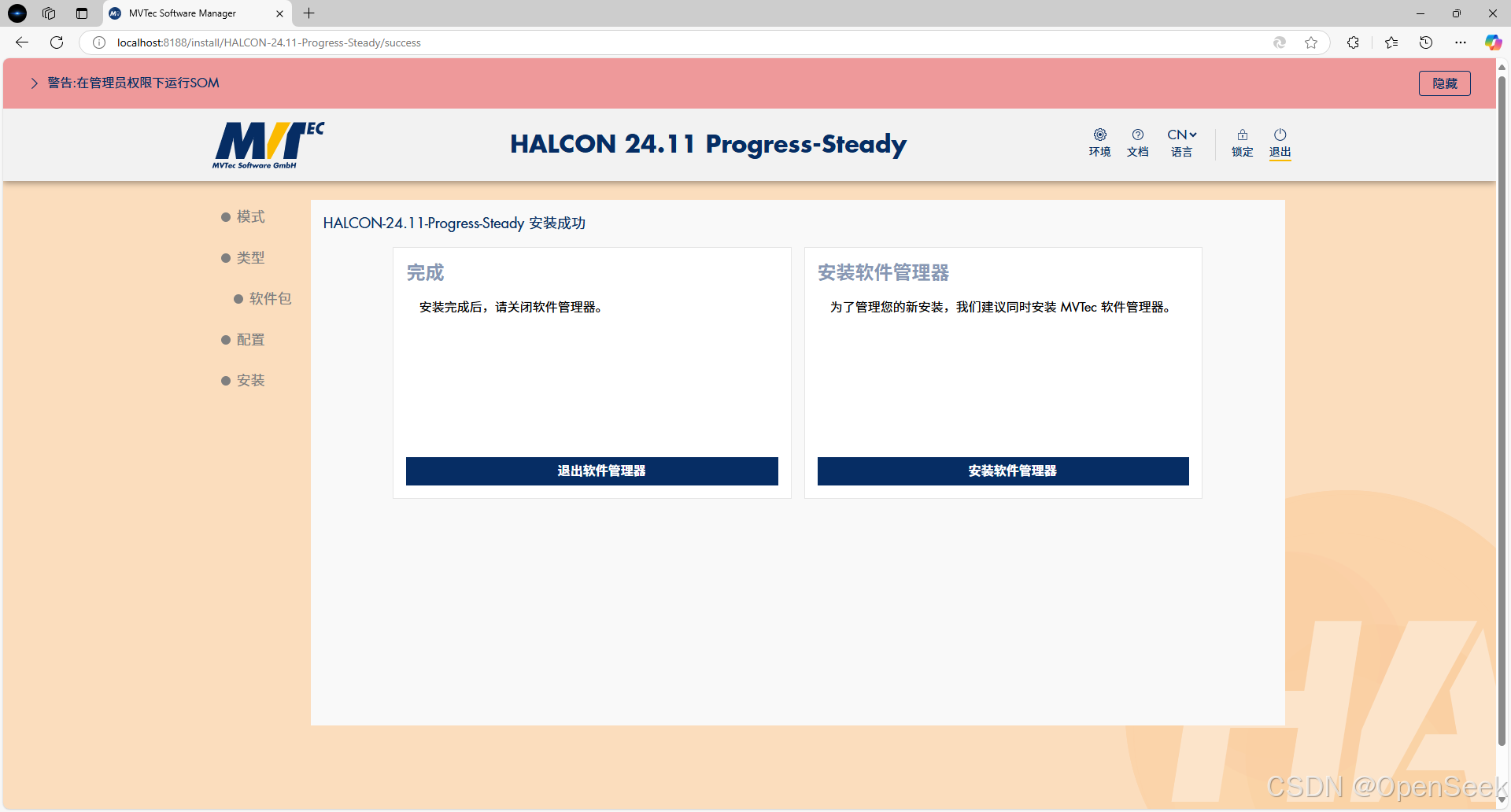Image resolution: width=1511 pixels, height=812 pixels.
Task: Click the 配置 step indicator dot
Action: (x=226, y=339)
